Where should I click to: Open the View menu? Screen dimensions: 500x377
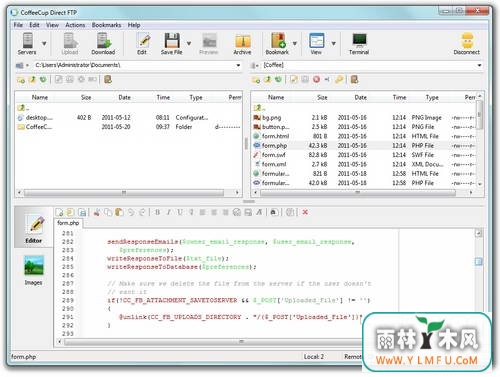click(x=52, y=25)
